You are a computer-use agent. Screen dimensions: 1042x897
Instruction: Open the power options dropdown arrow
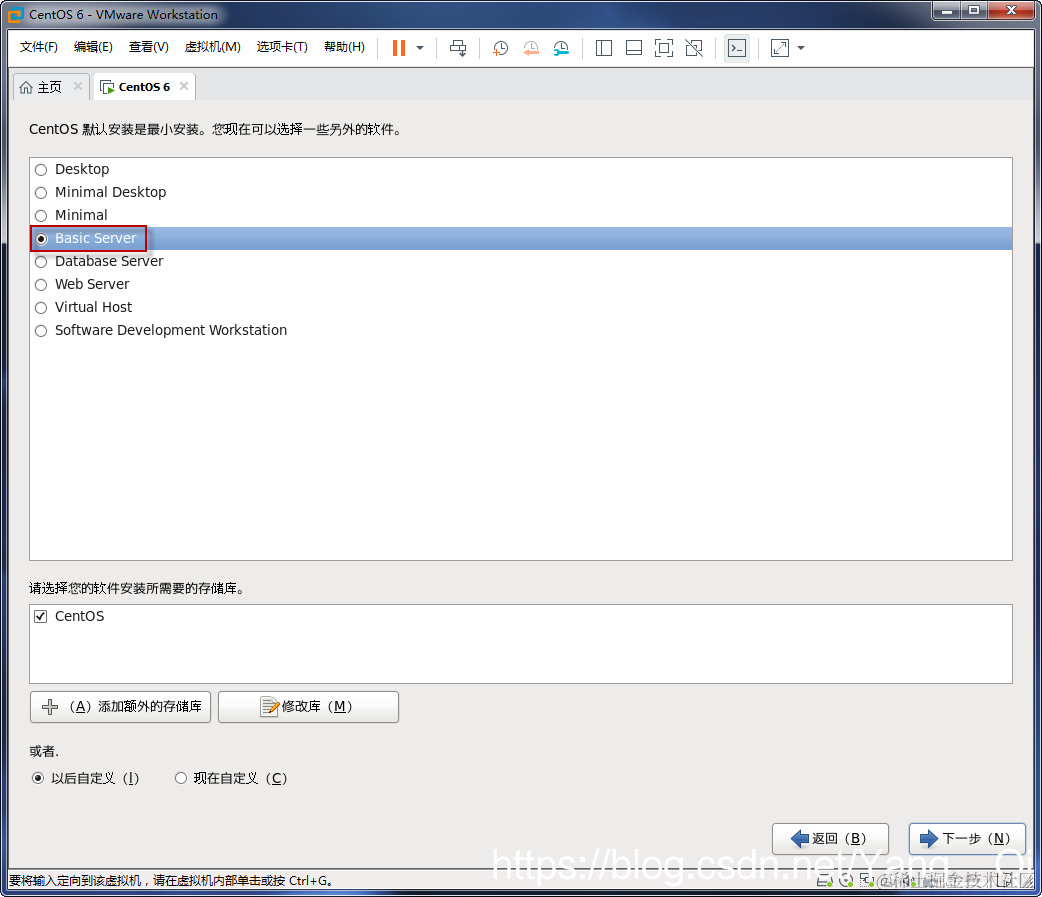point(420,48)
